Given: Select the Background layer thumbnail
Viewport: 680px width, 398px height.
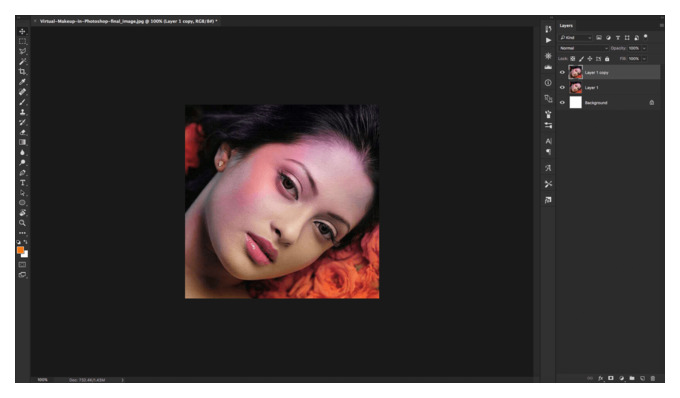Looking at the screenshot, I should point(575,103).
